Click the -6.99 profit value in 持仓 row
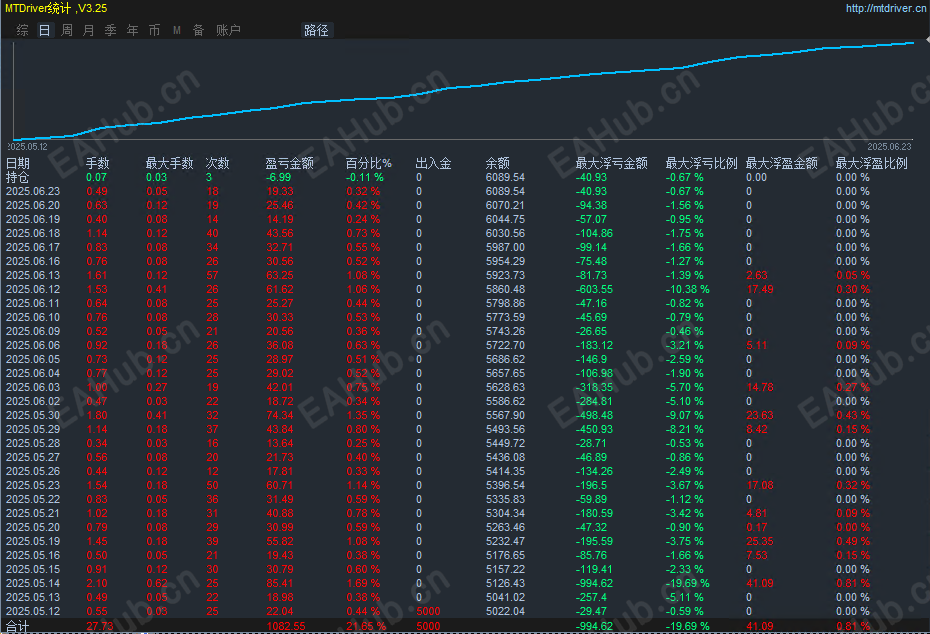The image size is (930, 634). (278, 177)
